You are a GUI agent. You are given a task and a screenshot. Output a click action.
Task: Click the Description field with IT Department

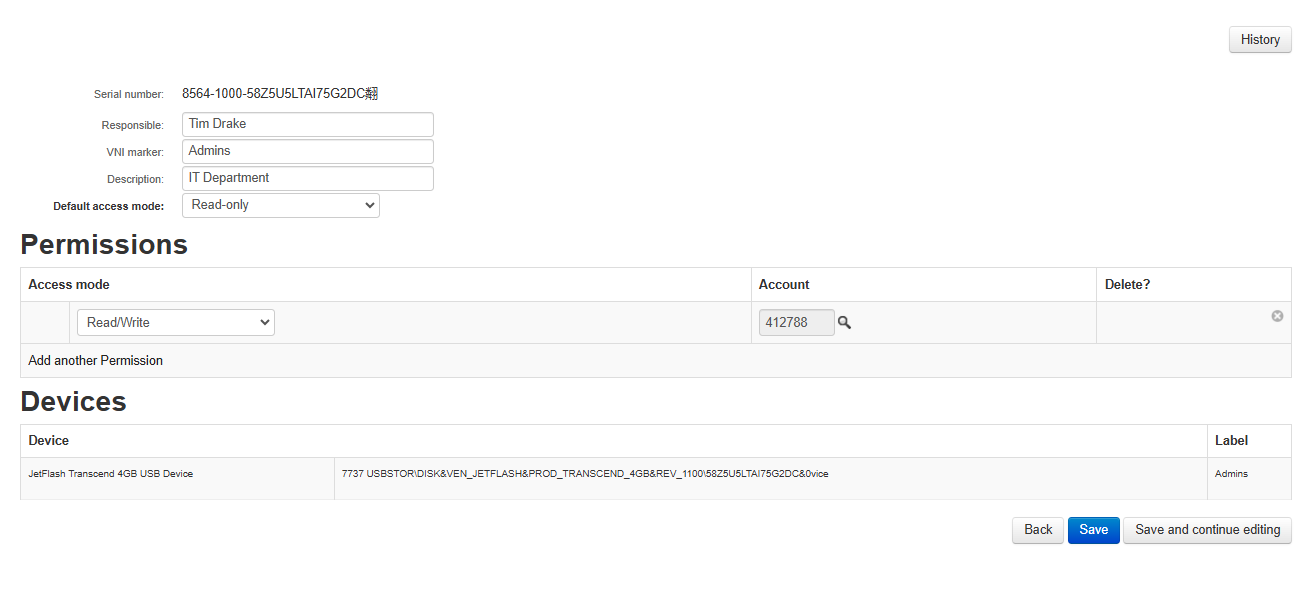(307, 178)
